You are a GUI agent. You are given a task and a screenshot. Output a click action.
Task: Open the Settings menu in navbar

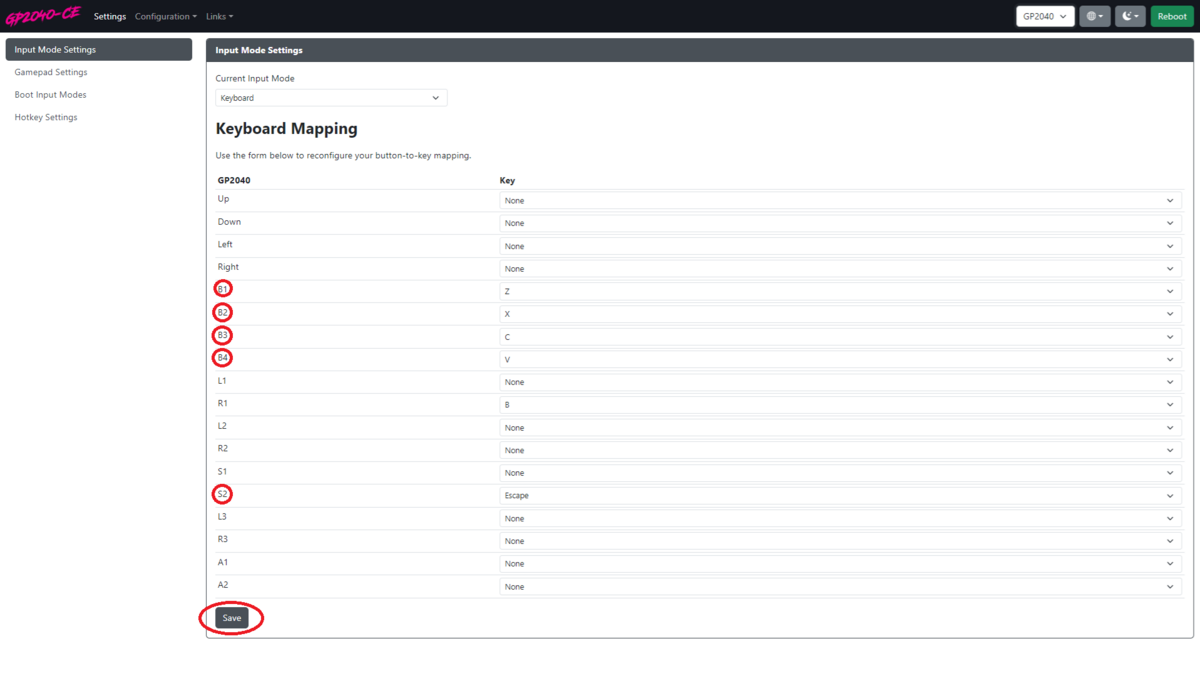110,16
